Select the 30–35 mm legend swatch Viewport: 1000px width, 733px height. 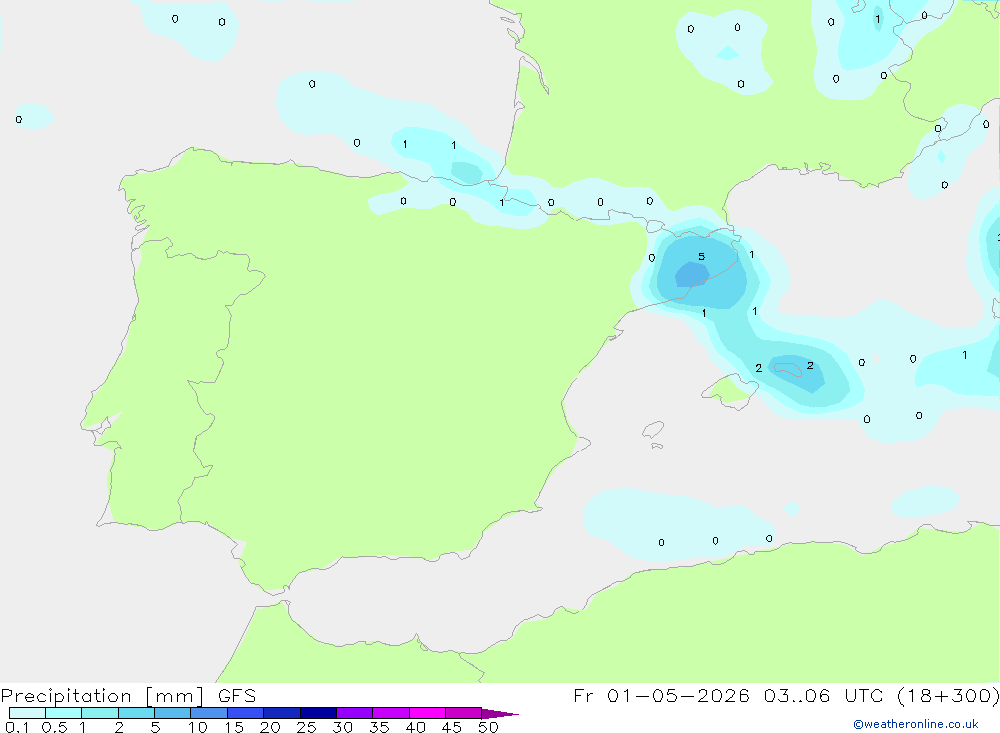pos(355,713)
